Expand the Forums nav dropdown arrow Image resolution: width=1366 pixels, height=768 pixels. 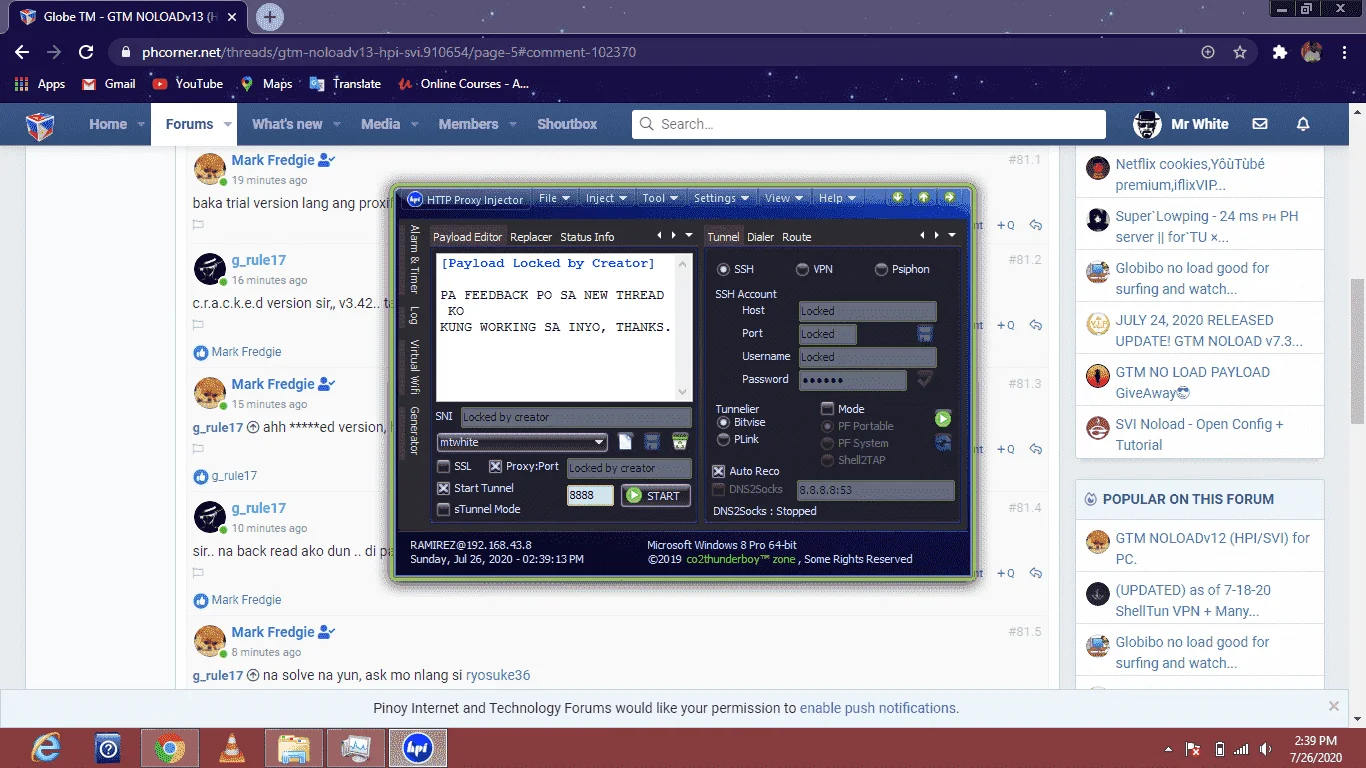pyautogui.click(x=228, y=125)
